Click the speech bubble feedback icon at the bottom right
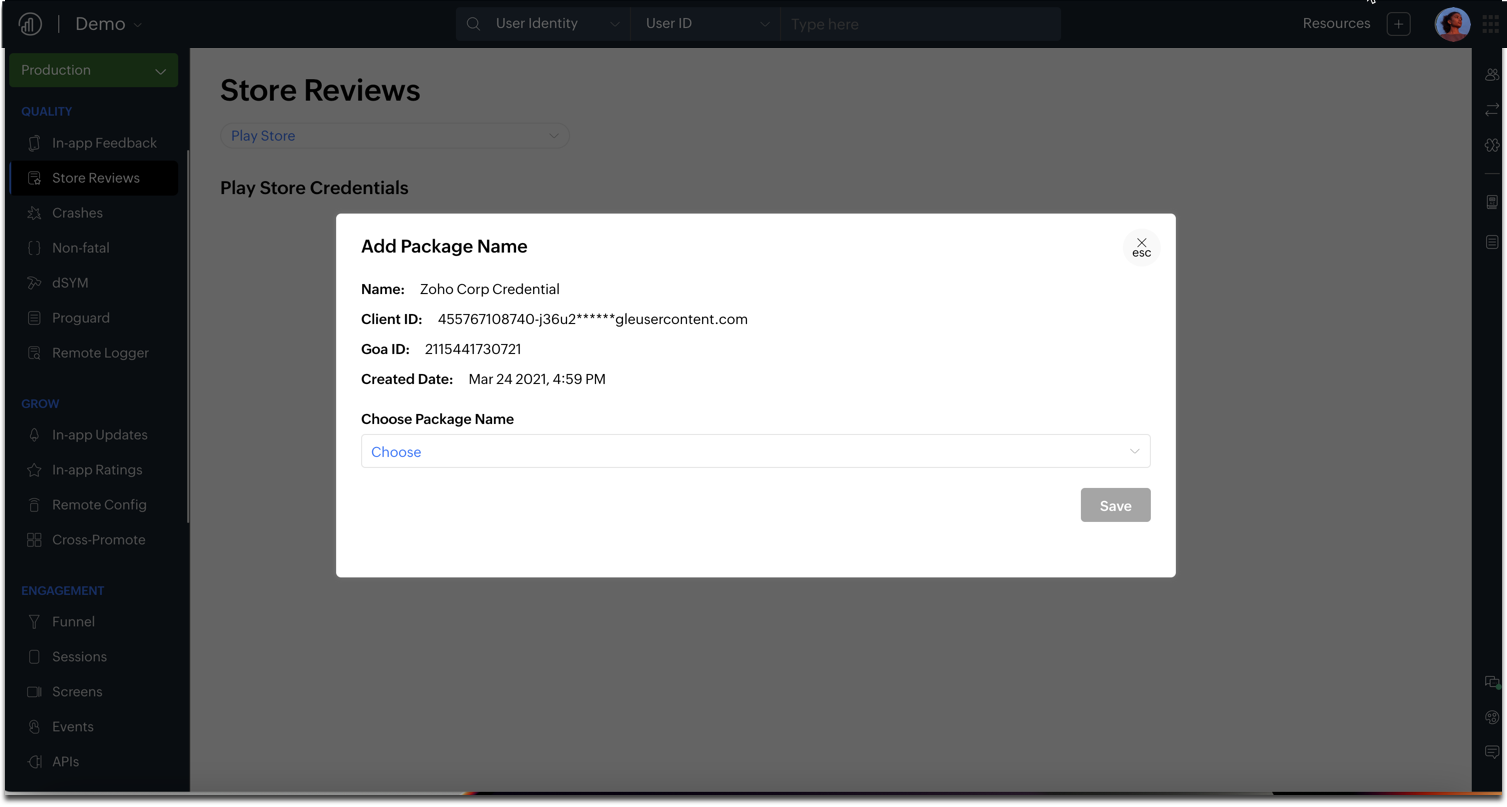The height and width of the screenshot is (807, 1507). (x=1492, y=752)
